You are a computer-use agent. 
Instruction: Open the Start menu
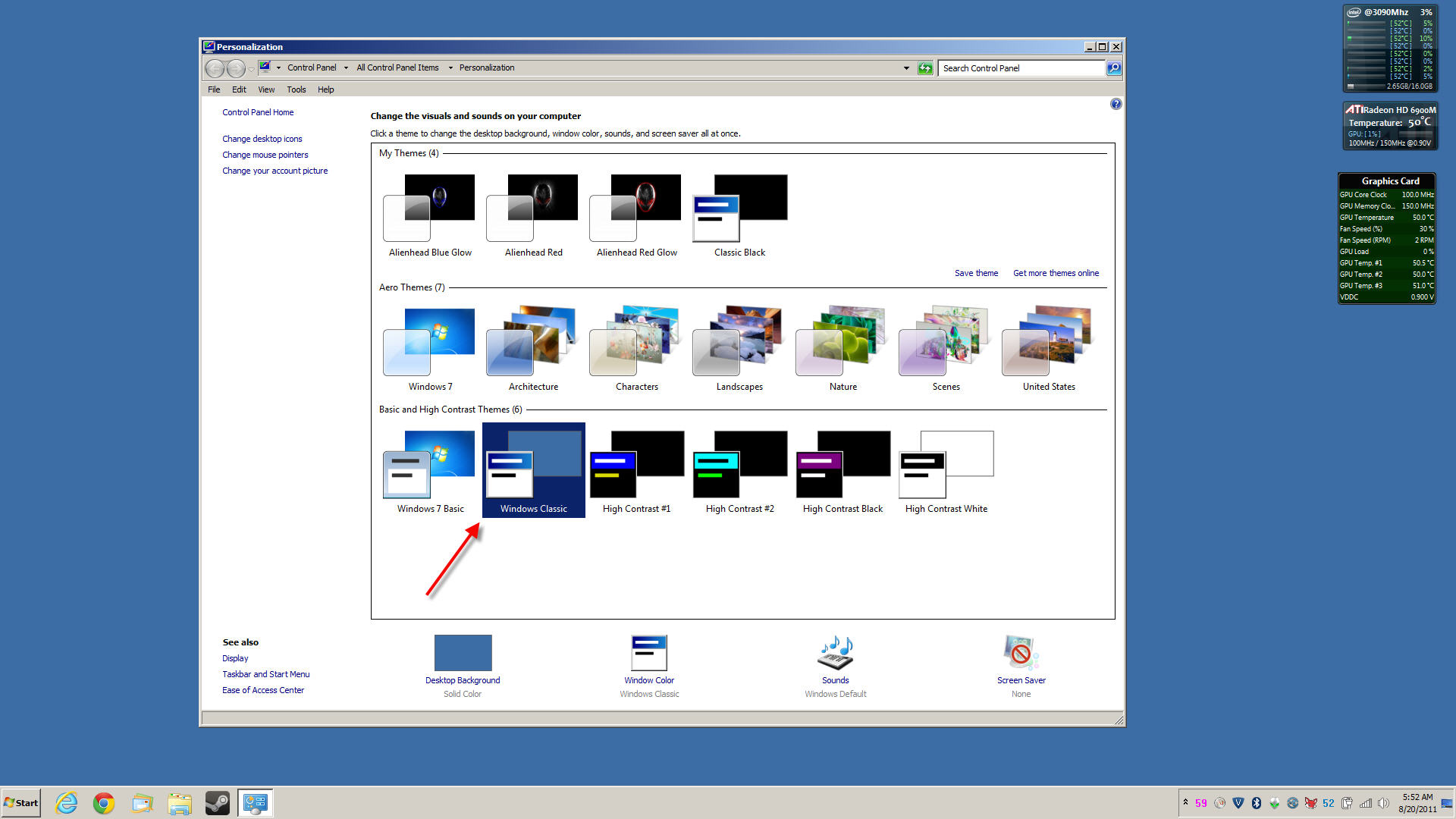(21, 802)
